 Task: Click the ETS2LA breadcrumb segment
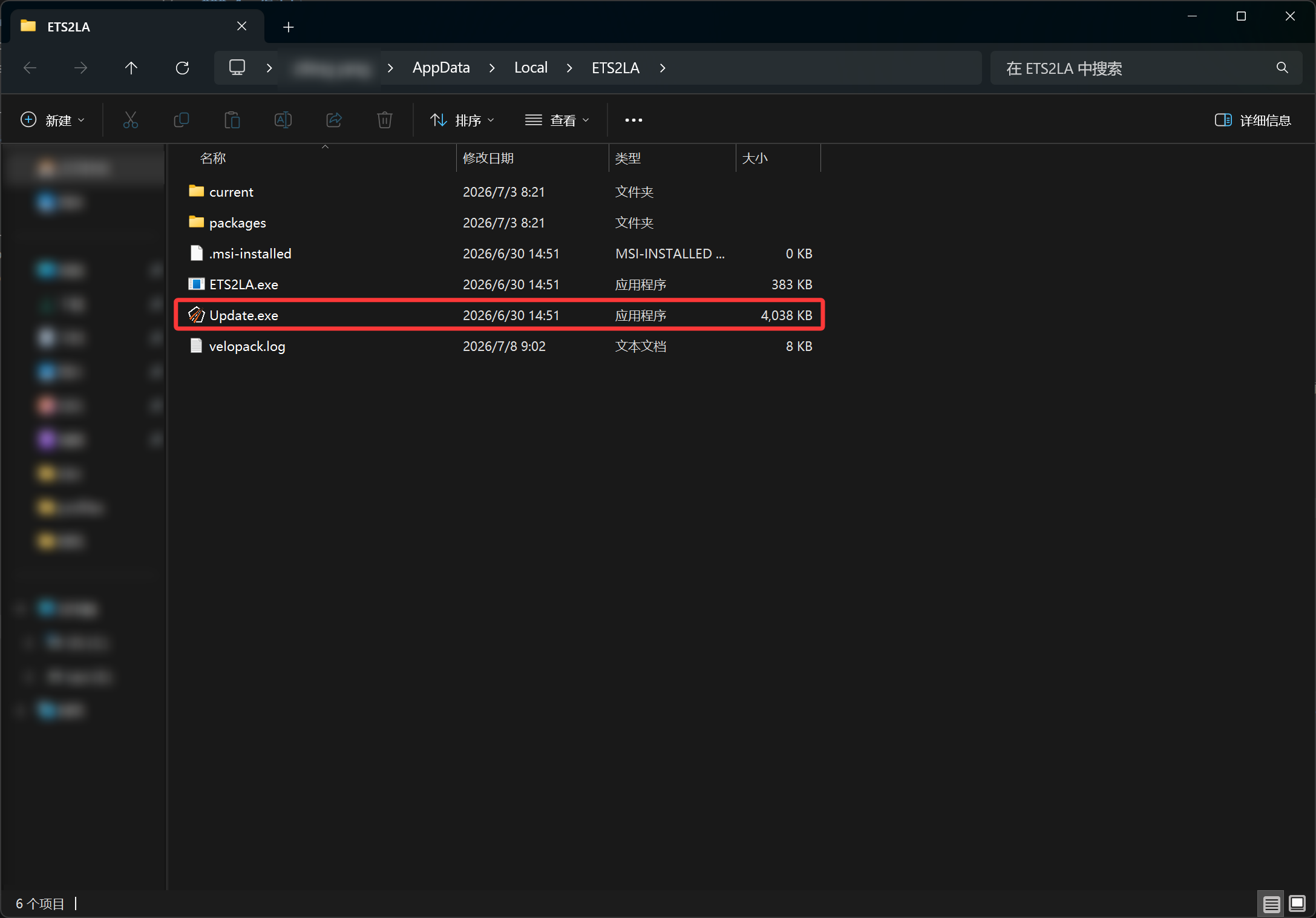(615, 68)
